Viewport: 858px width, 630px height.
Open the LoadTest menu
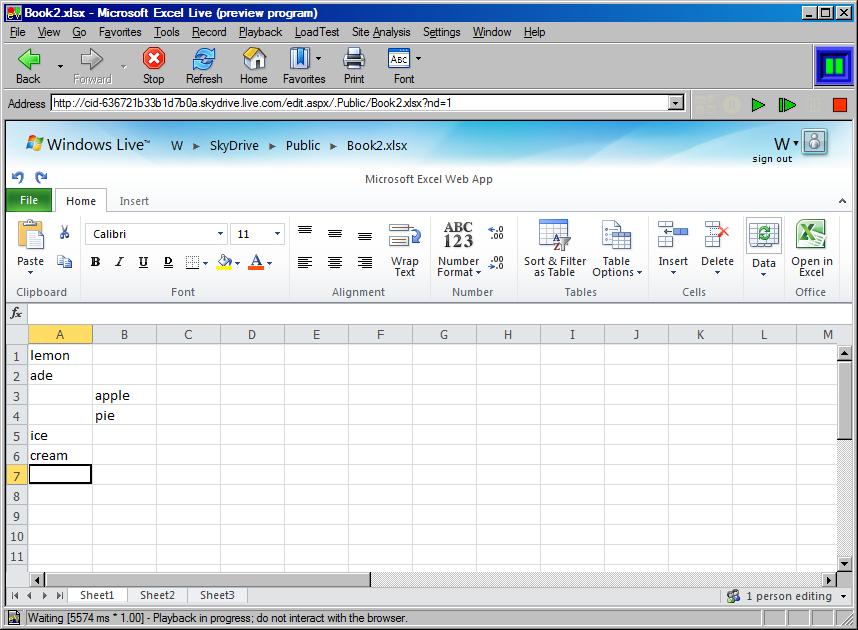[317, 32]
